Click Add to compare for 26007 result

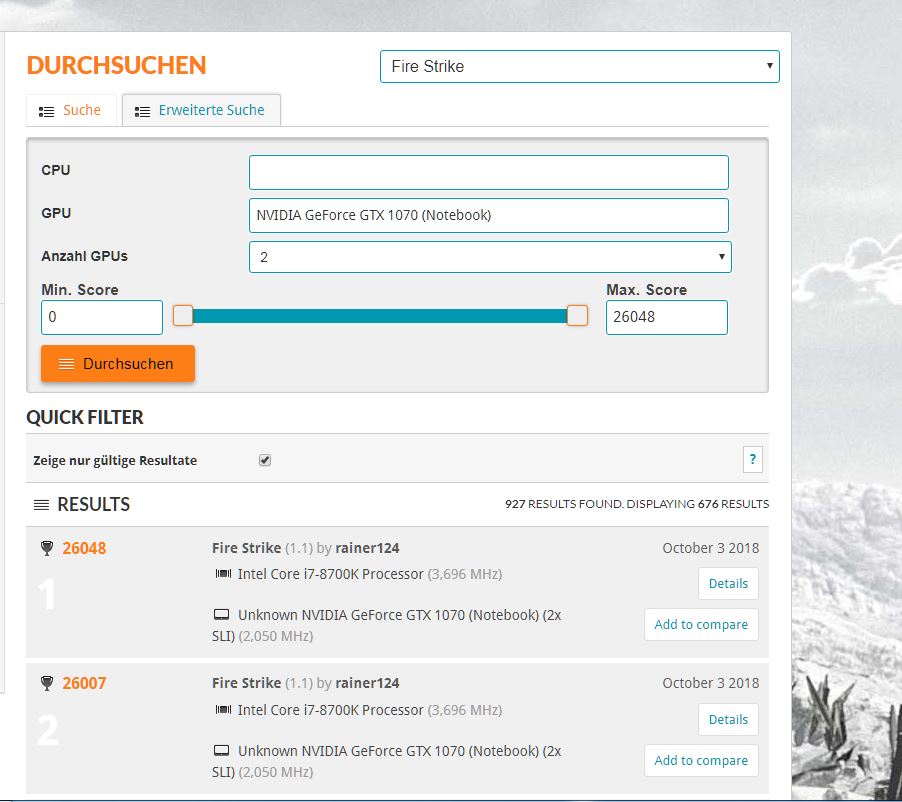click(x=701, y=760)
